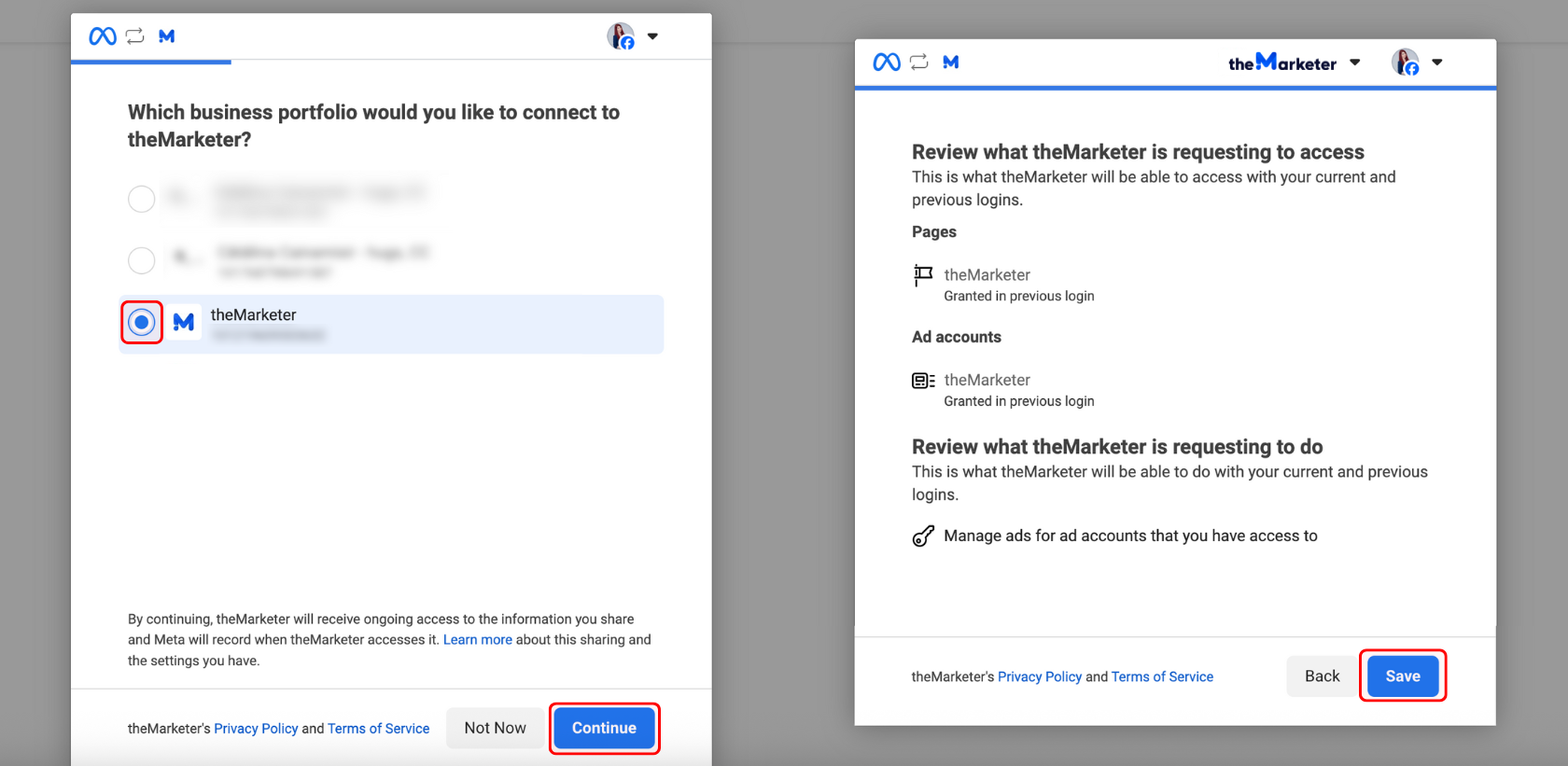
Task: Open the account dropdown arrow in the left dialog
Action: (x=653, y=36)
